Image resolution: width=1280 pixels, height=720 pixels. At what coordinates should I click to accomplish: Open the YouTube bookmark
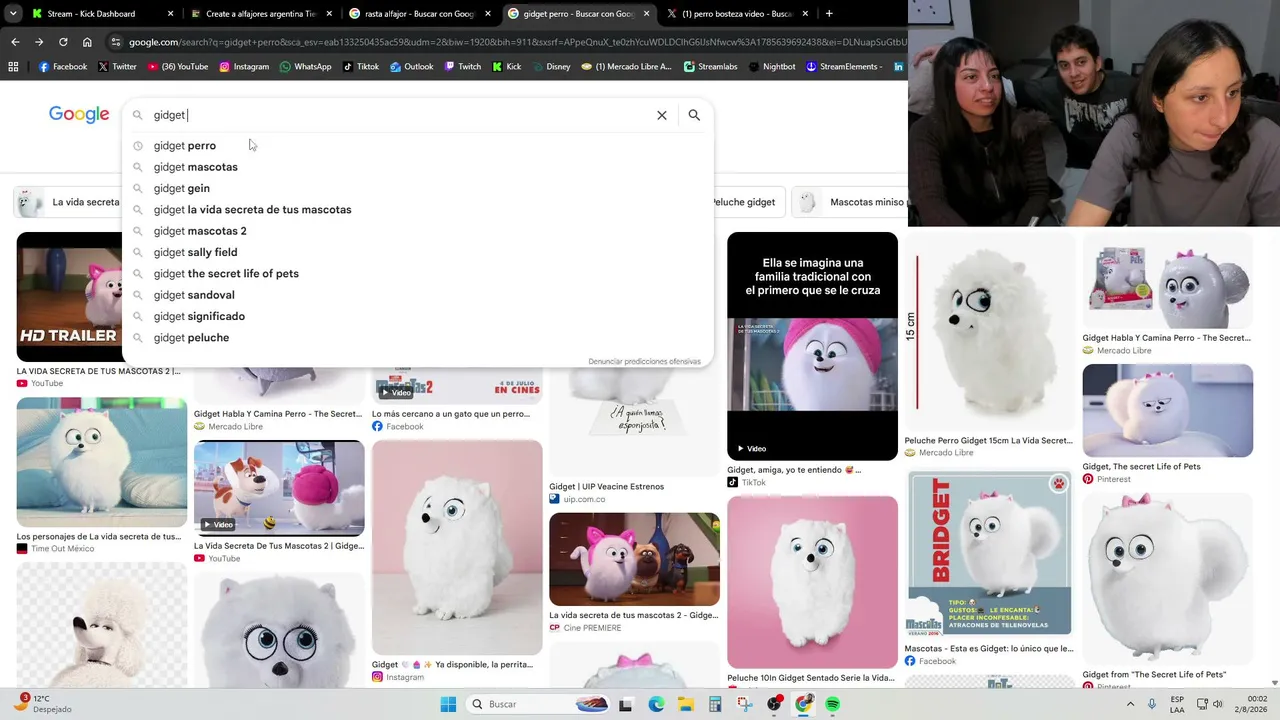177,67
